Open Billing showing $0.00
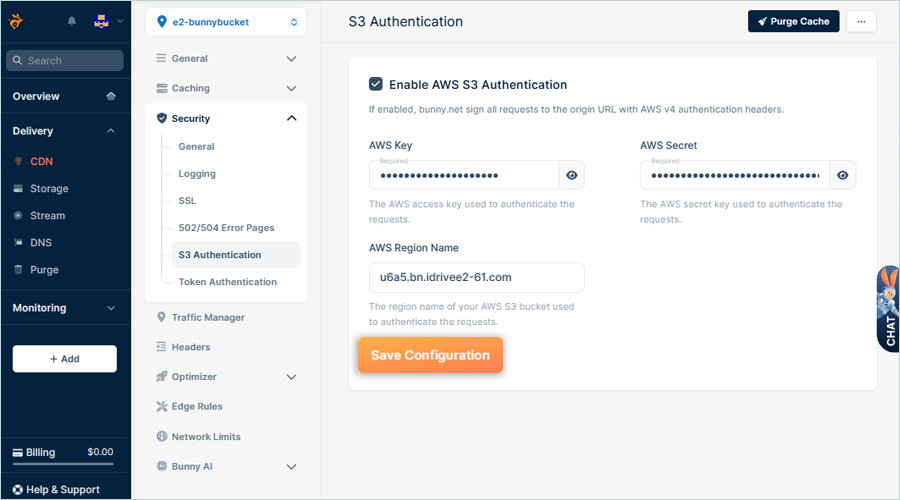 (63, 452)
